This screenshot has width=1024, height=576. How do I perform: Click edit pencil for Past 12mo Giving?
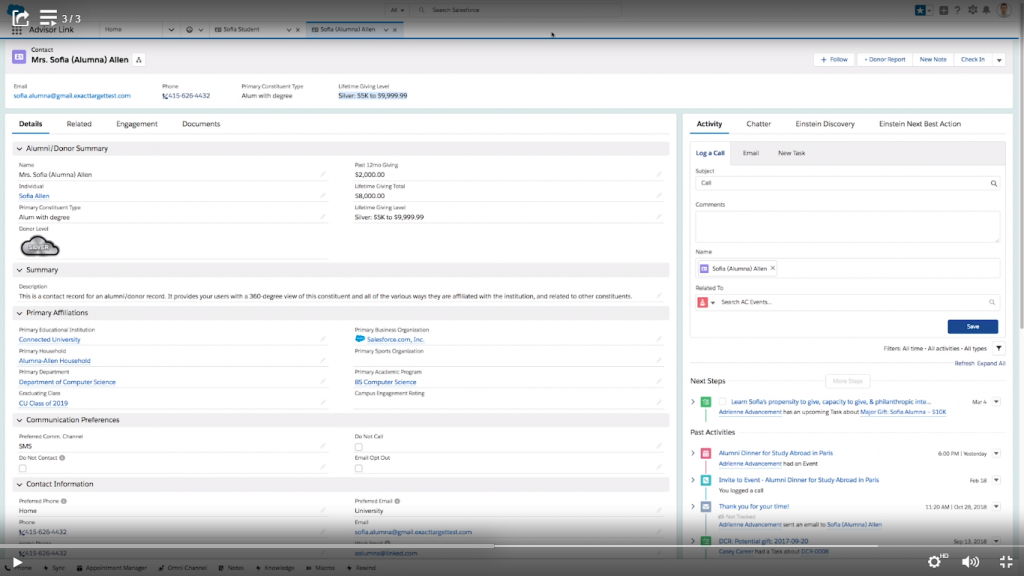[x=659, y=174]
